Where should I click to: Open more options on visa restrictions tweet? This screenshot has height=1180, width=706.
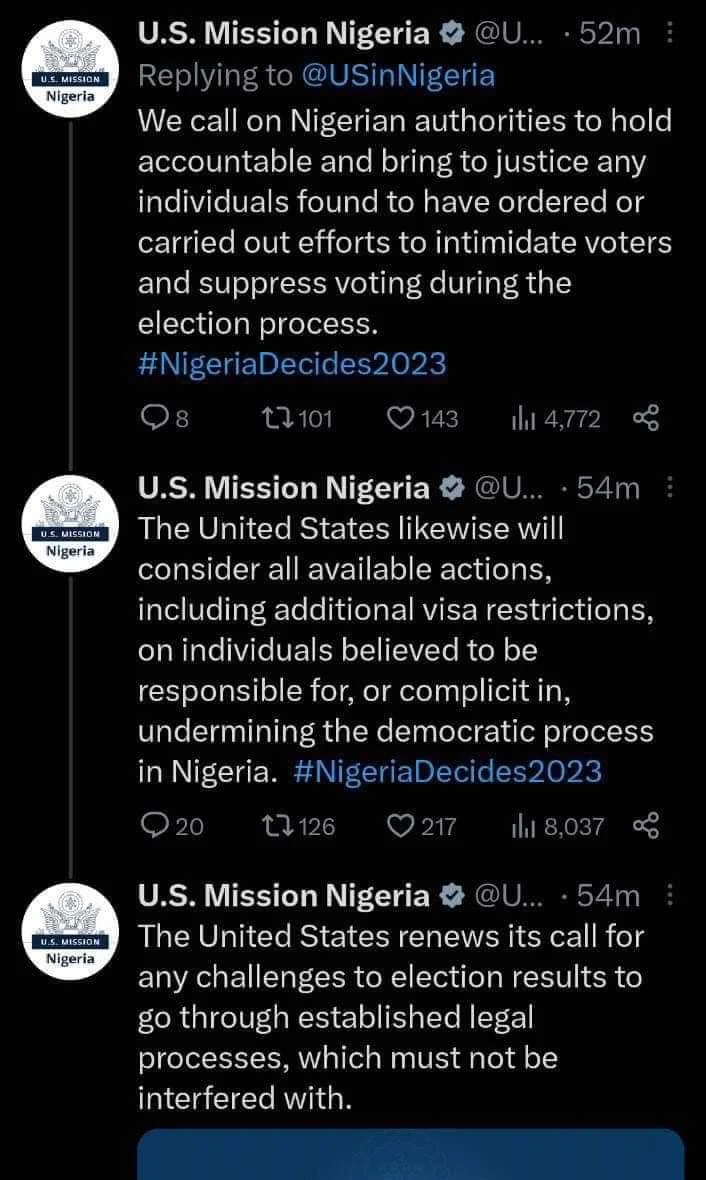(669, 487)
